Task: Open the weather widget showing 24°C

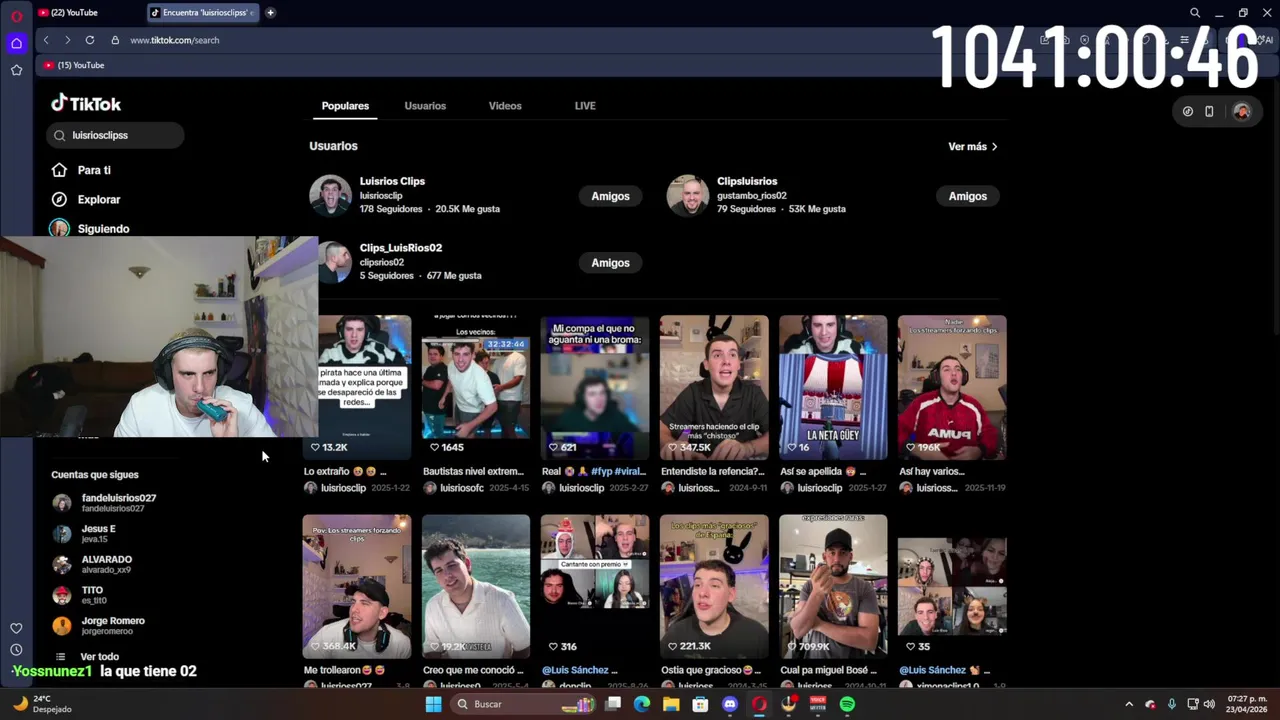Action: 41,704
